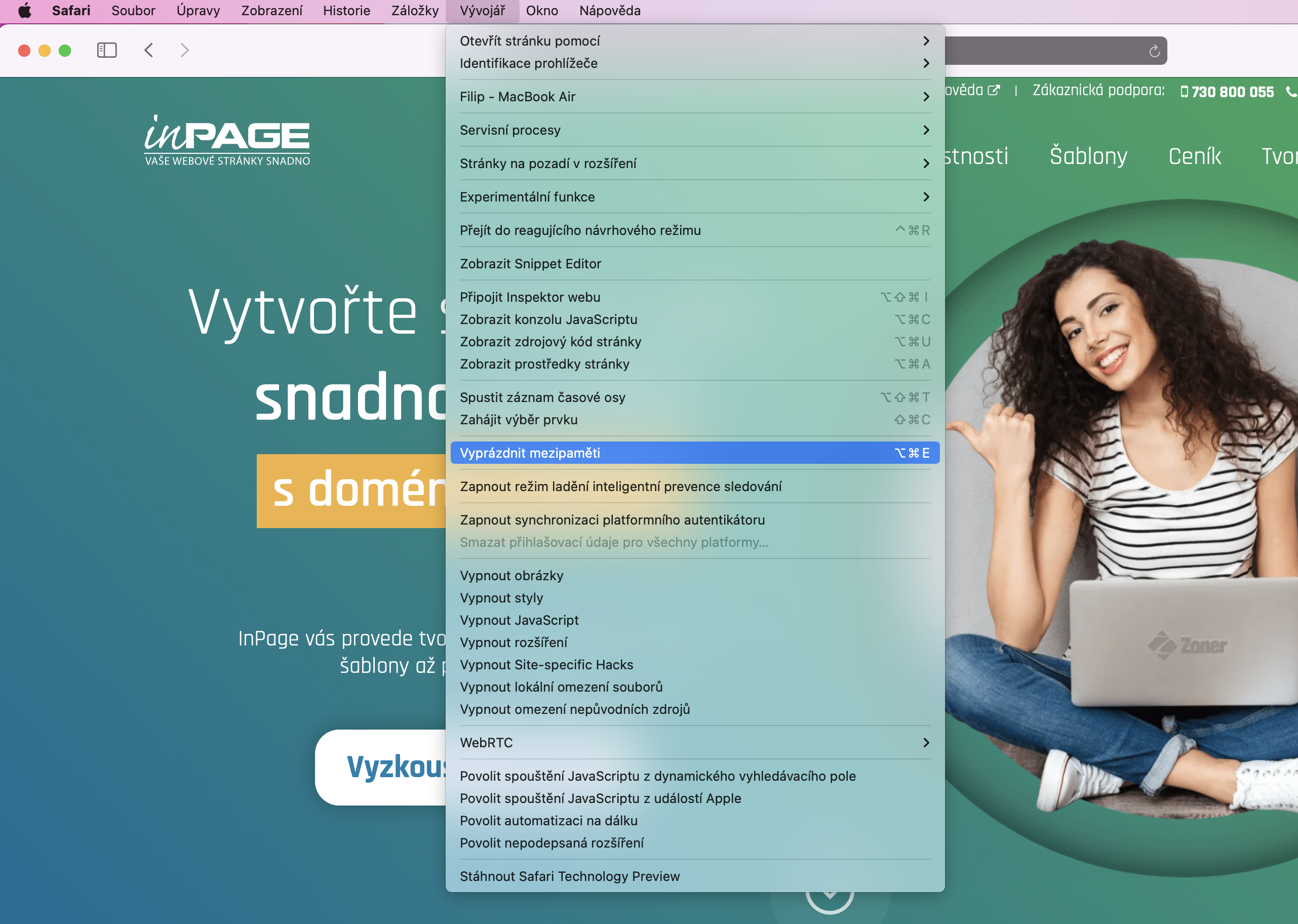Click the forward navigation arrow

(x=184, y=51)
